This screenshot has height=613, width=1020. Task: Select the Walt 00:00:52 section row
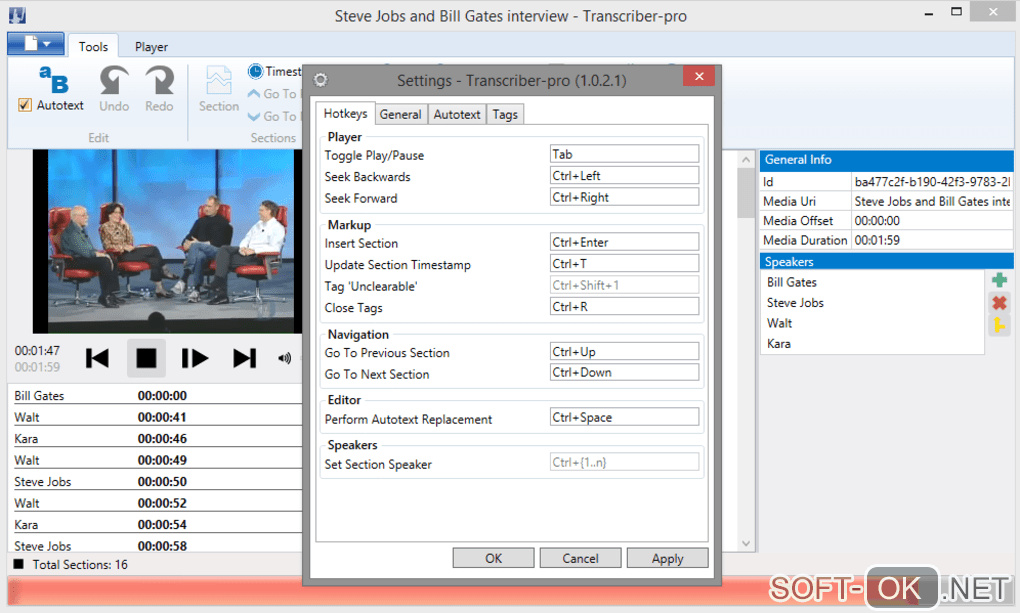pos(157,503)
